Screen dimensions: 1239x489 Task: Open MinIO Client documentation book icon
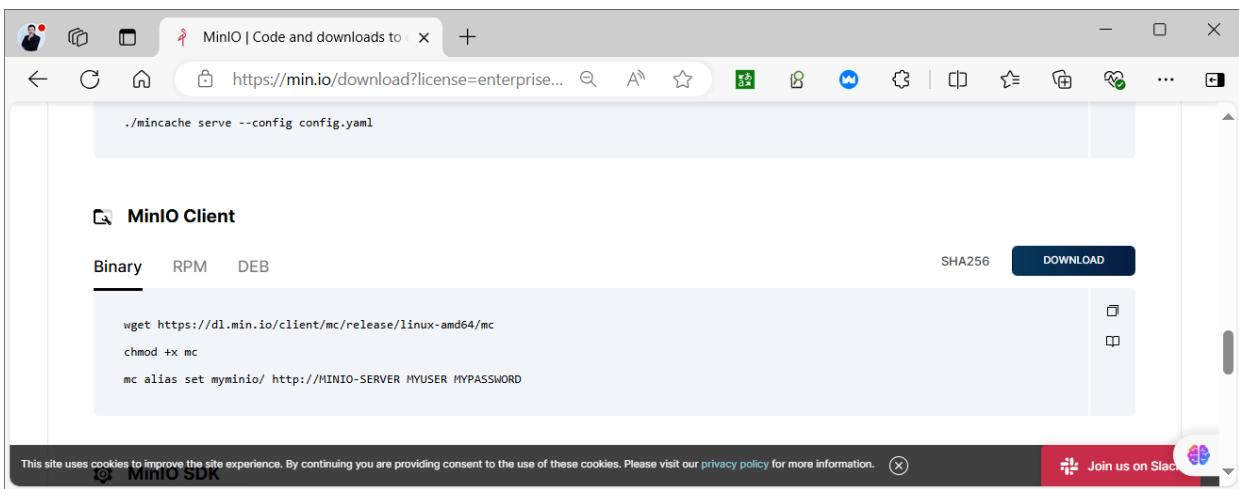[x=1111, y=342]
